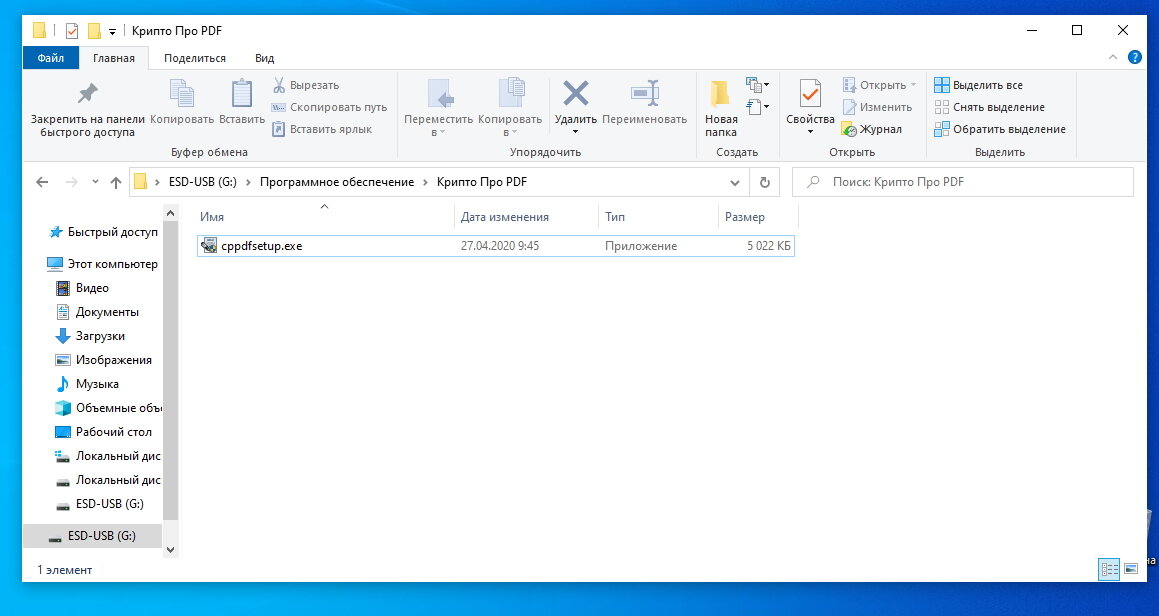
Task: Select Этот компьютер in sidebar
Action: [x=103, y=264]
